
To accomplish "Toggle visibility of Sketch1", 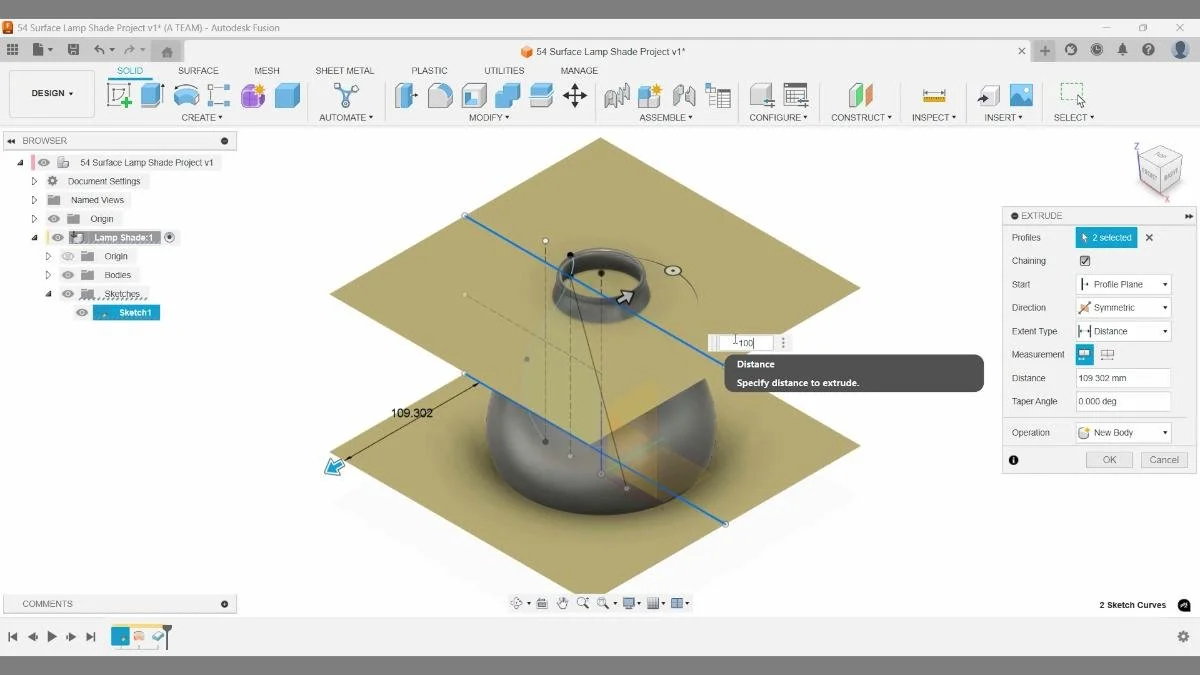I will [82, 312].
